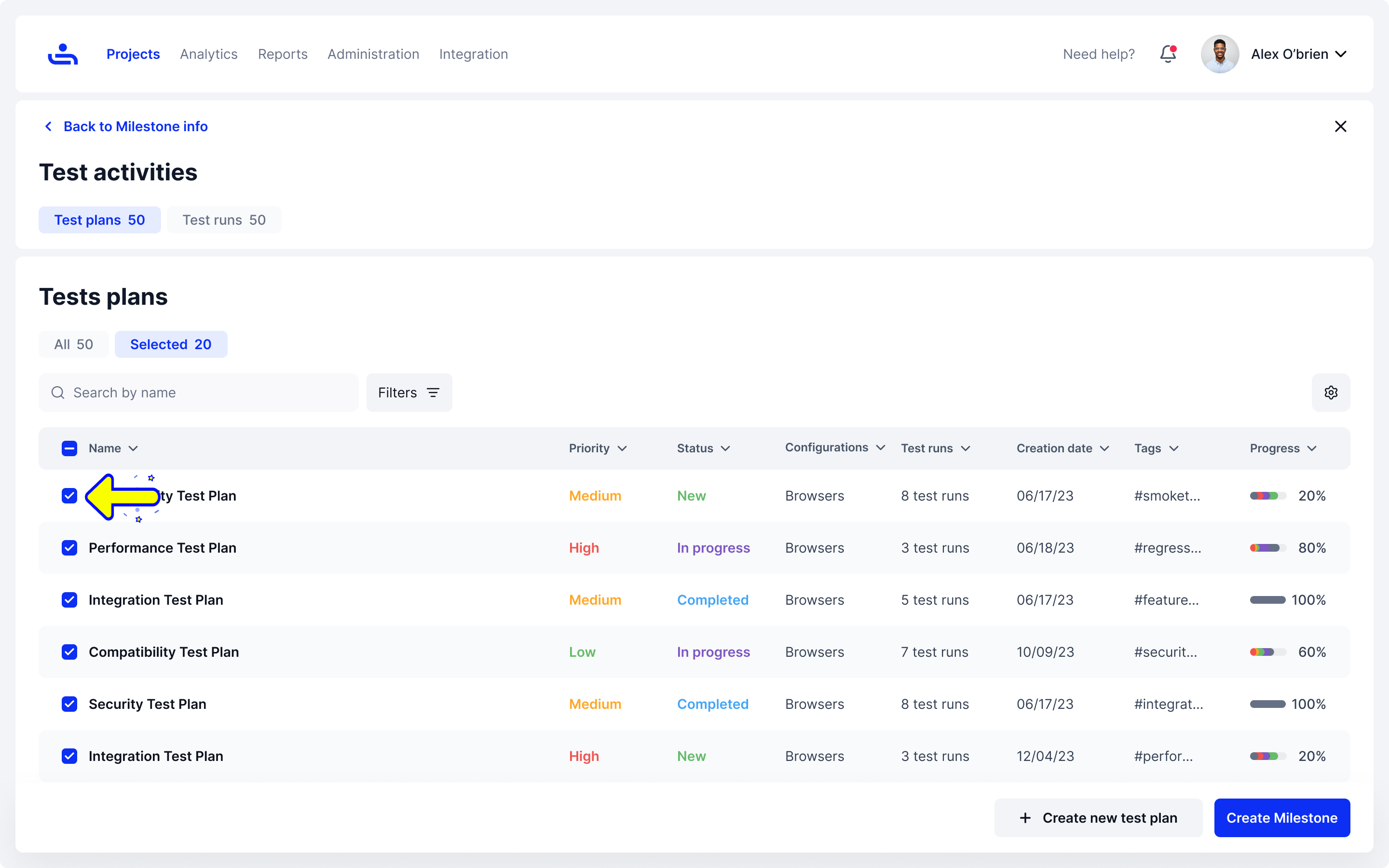This screenshot has width=1389, height=868.
Task: Click the search magnifier icon
Action: [x=58, y=393]
